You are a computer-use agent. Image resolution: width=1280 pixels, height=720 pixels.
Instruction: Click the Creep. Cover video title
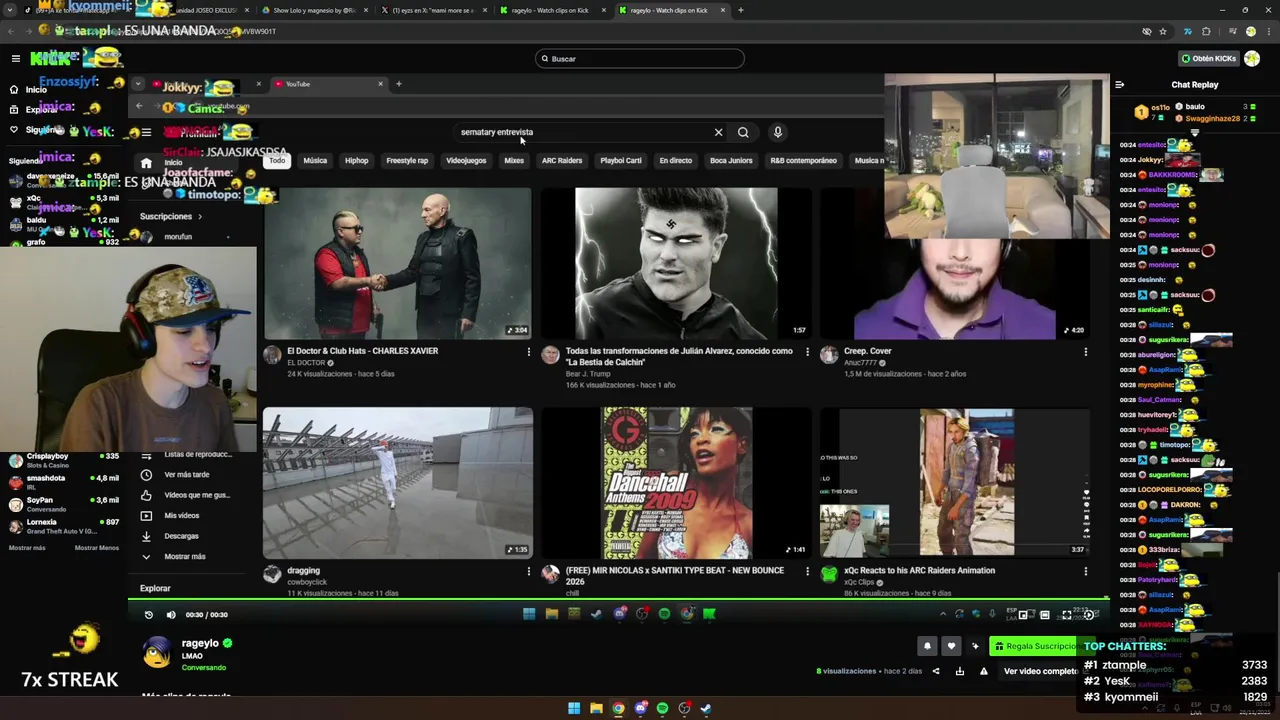(868, 351)
